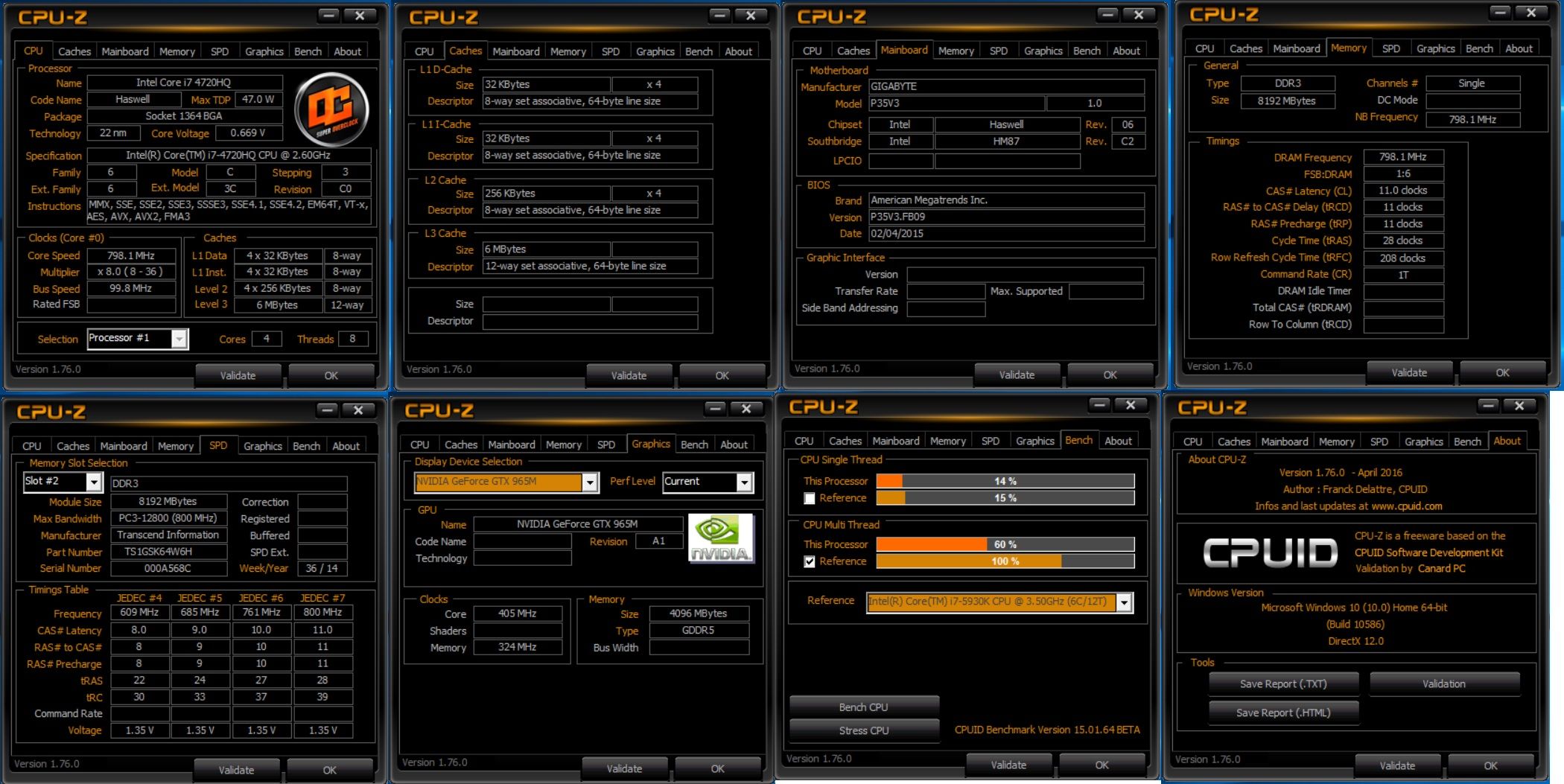Switch to Caches tab in the CPU window
1564x784 pixels.
click(x=74, y=51)
